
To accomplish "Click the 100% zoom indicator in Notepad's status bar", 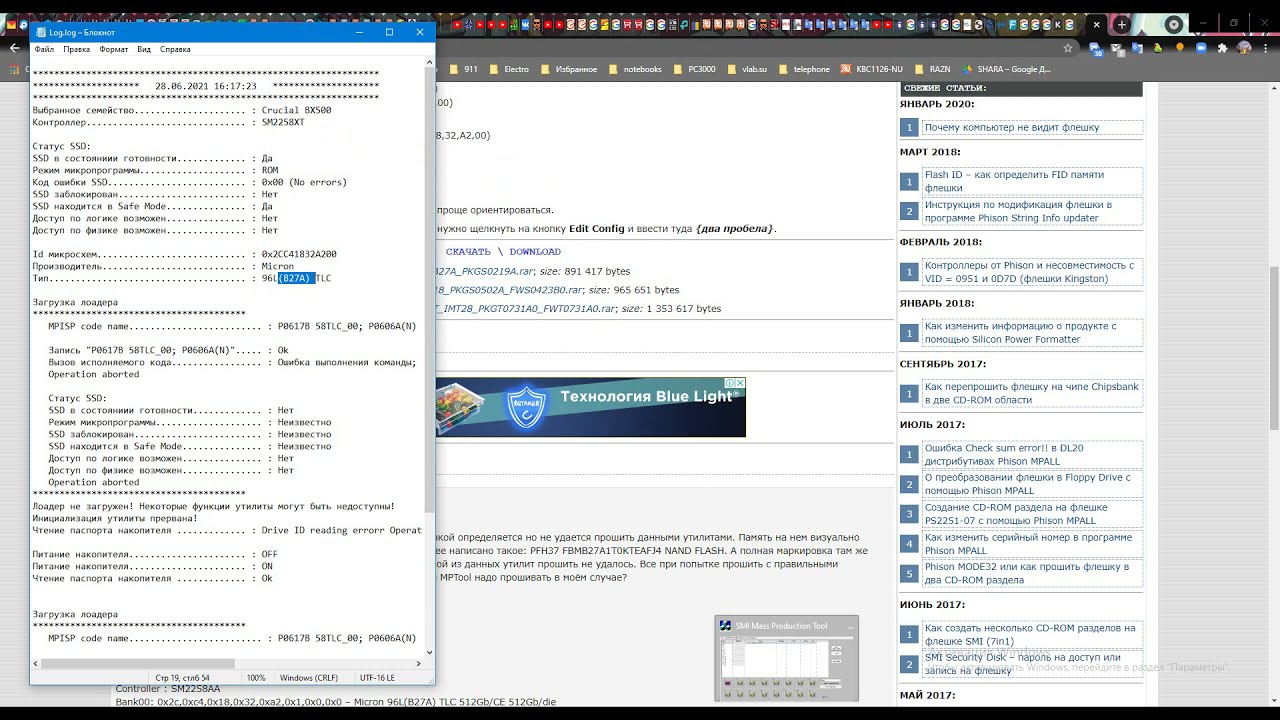I will 256,678.
